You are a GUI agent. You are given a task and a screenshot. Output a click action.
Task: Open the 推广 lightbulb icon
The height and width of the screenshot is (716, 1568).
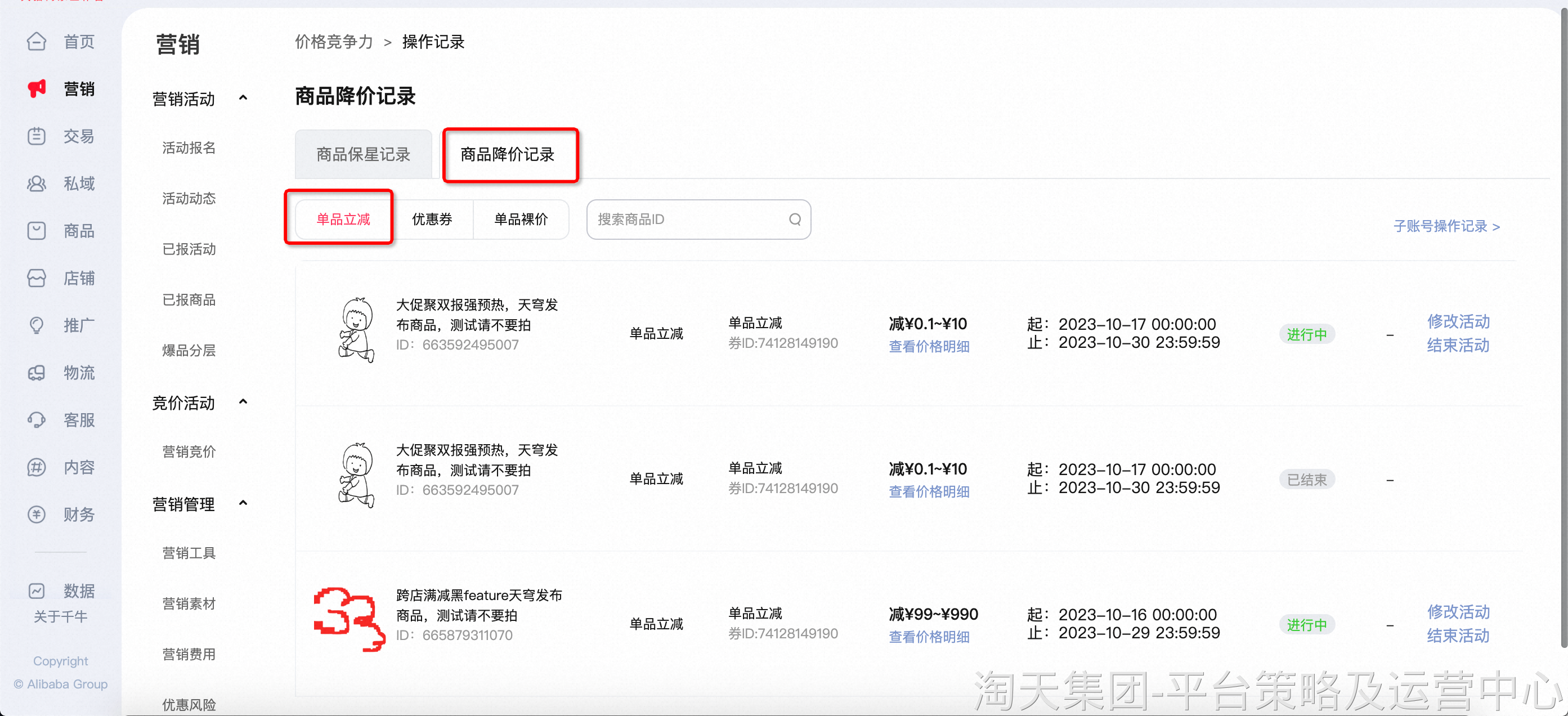37,325
